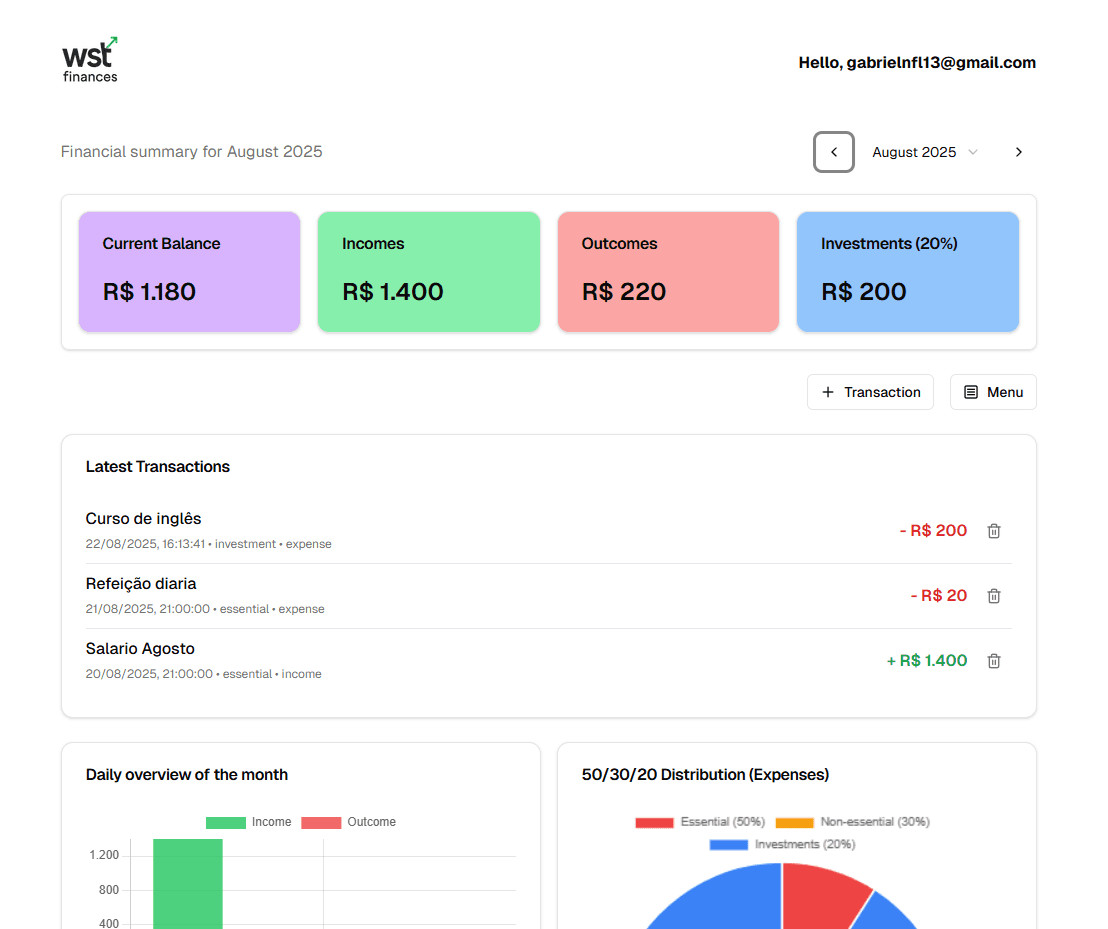Image resolution: width=1108 pixels, height=929 pixels.
Task: Toggle Non-essential (30%) legend item
Action: (852, 822)
